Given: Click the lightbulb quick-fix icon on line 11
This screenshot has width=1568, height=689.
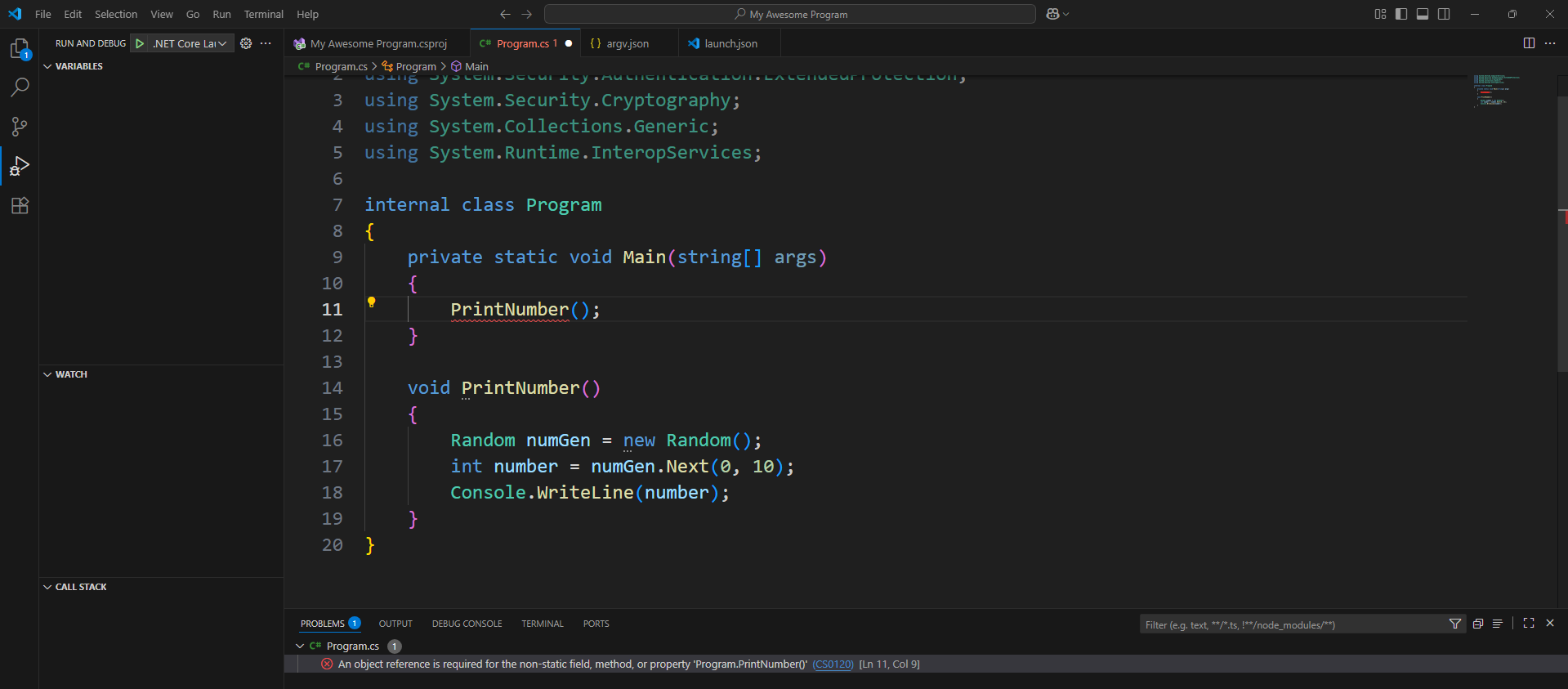Looking at the screenshot, I should 371,302.
